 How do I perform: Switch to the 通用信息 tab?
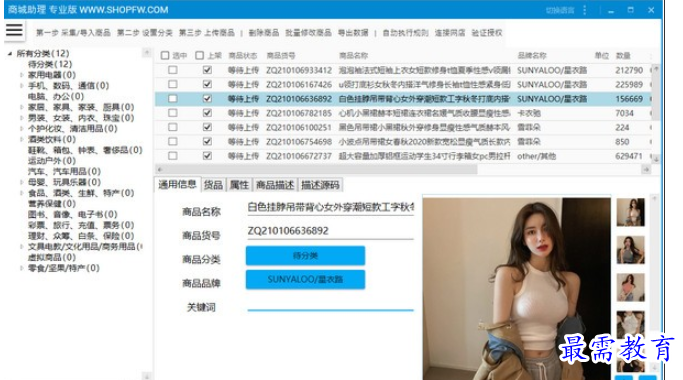[x=177, y=184]
